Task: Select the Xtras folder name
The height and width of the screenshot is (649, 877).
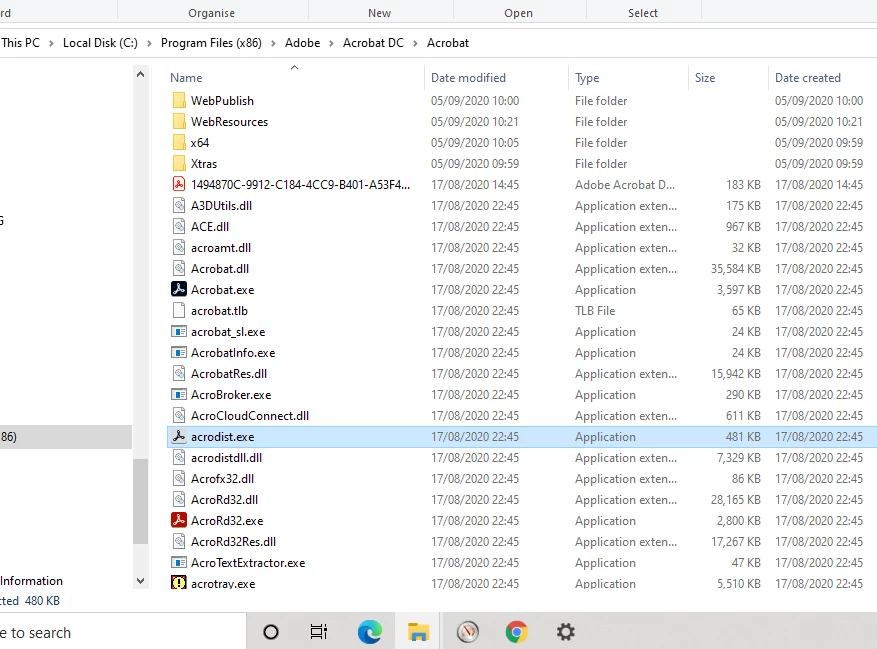Action: coord(204,164)
